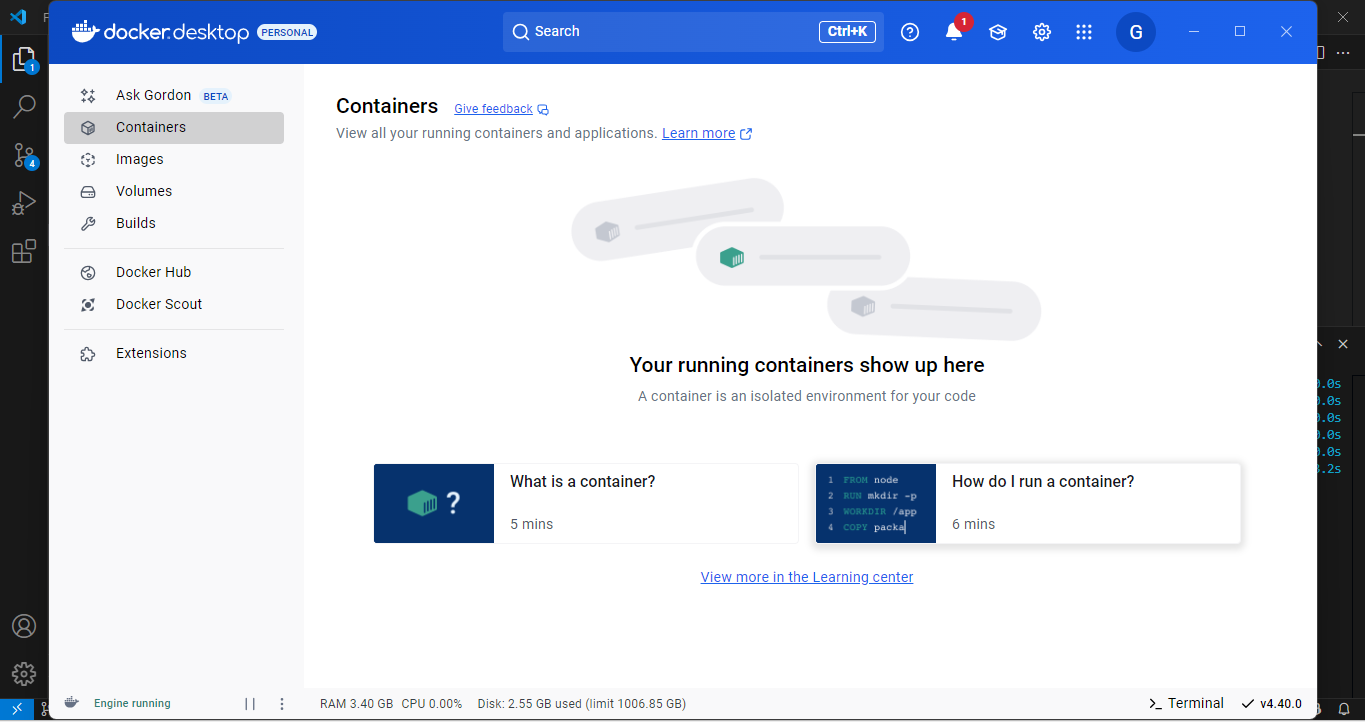Viewport: 1365px width, 722px height.
Task: Open the Learning center graduation cap icon
Action: point(998,32)
